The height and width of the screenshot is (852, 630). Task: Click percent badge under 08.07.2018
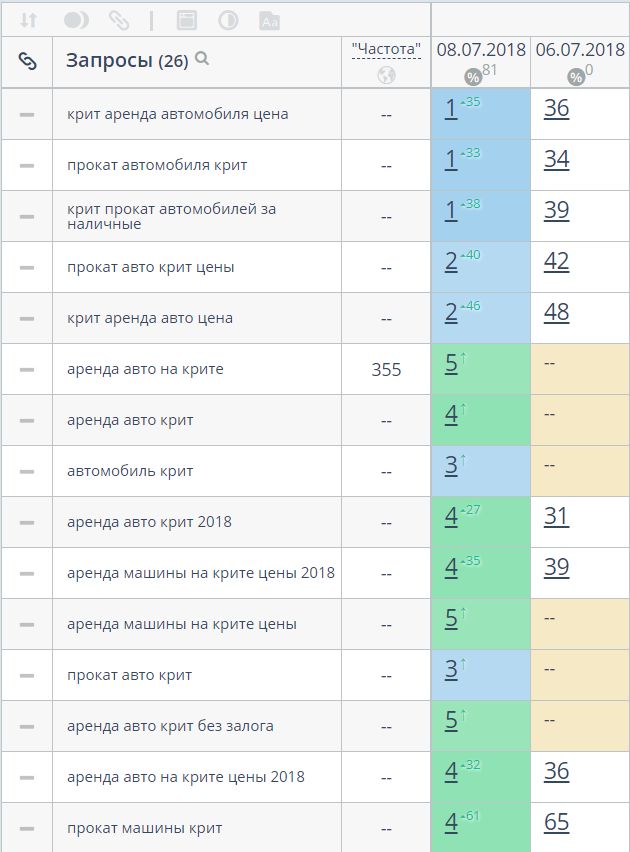tap(472, 77)
